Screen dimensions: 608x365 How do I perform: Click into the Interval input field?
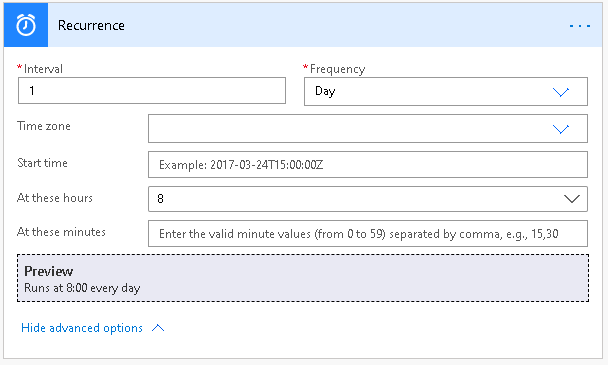[x=152, y=90]
